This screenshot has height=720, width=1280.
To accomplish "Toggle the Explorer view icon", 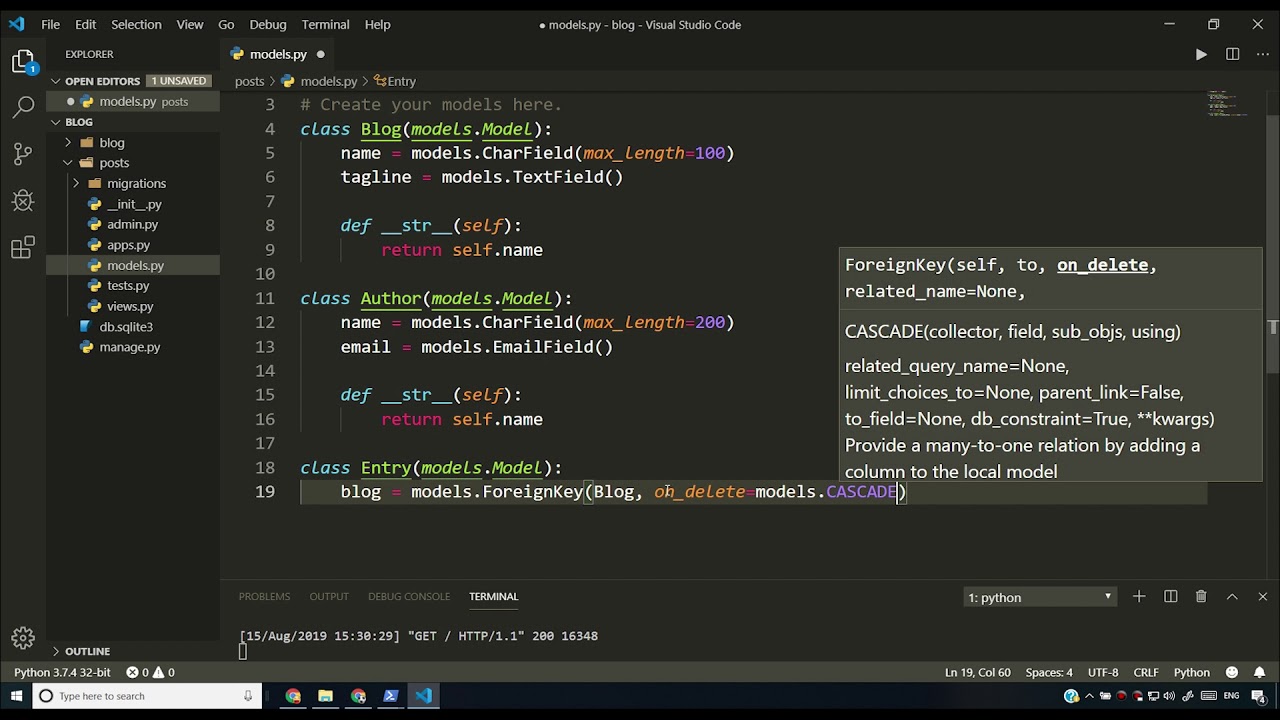I will point(23,62).
